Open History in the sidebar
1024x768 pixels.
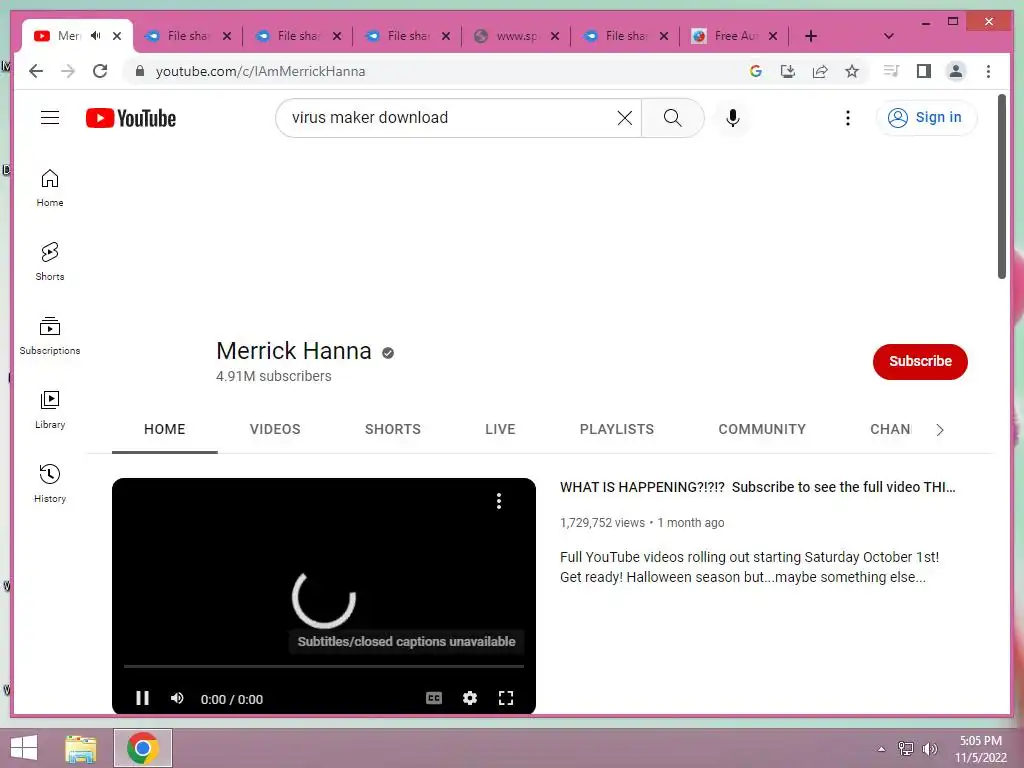click(x=50, y=483)
